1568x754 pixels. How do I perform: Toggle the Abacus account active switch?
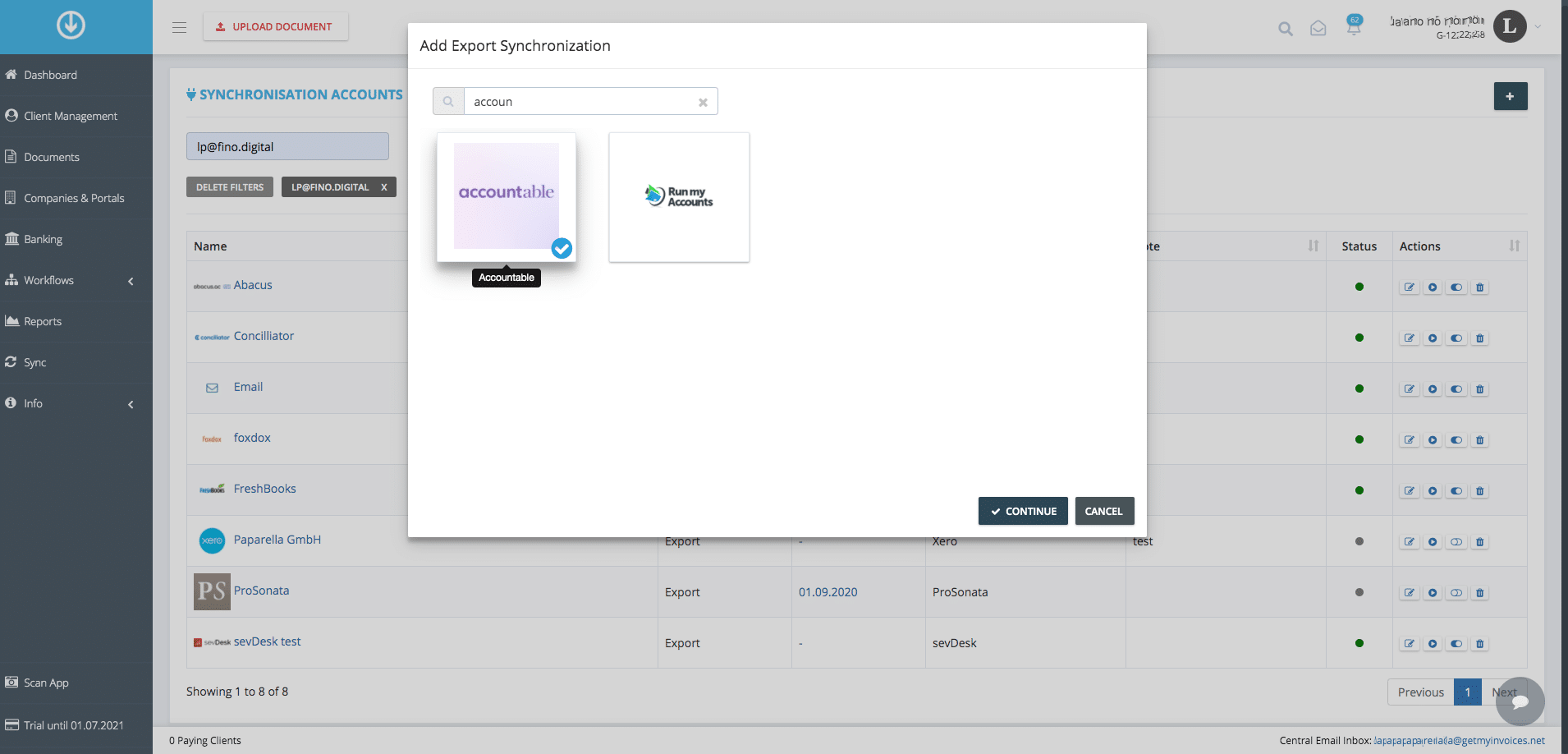pos(1456,287)
